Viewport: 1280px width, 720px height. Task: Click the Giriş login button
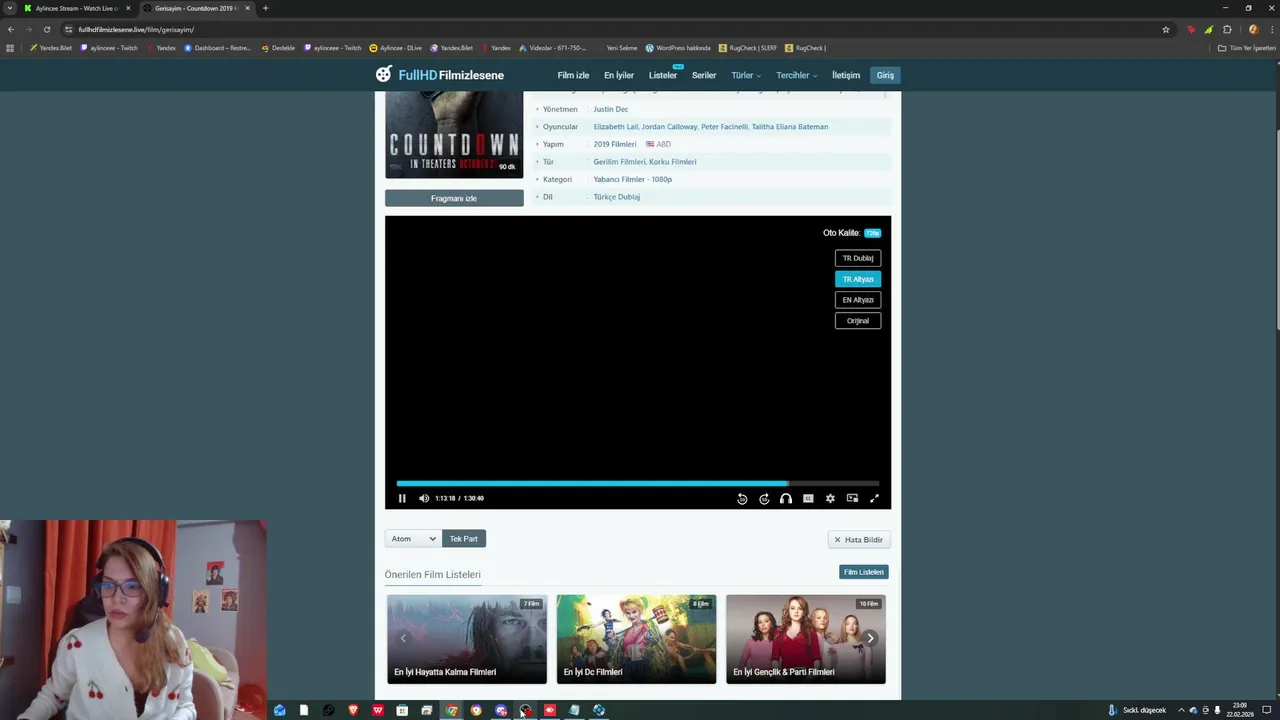885,75
